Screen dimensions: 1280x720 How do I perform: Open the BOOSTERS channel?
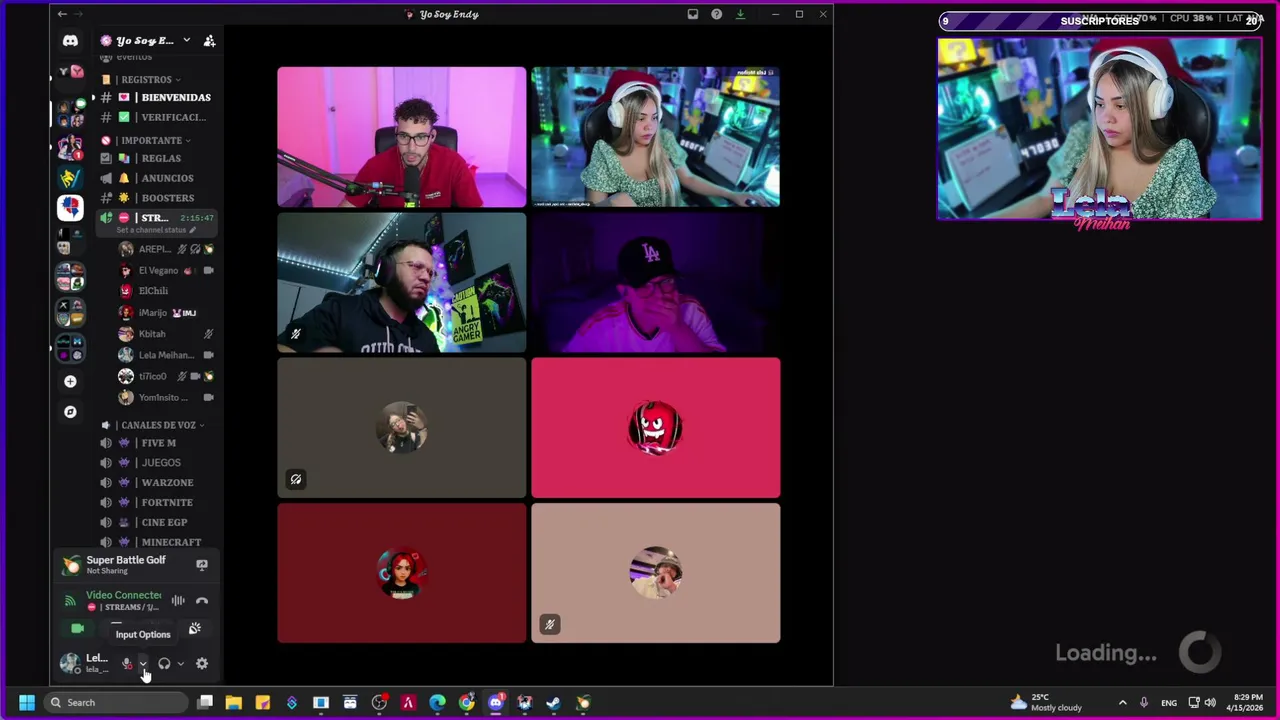[x=158, y=198]
